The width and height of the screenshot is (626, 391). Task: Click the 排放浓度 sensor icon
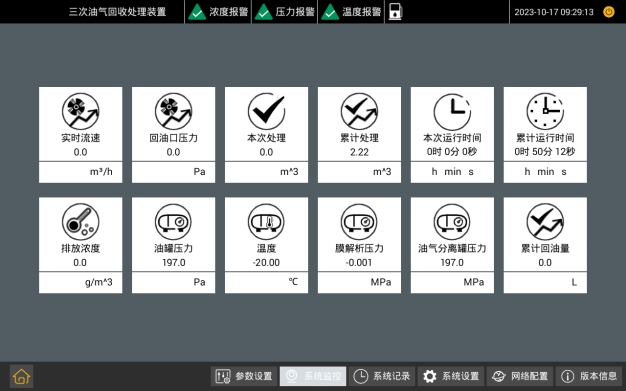tap(81, 222)
